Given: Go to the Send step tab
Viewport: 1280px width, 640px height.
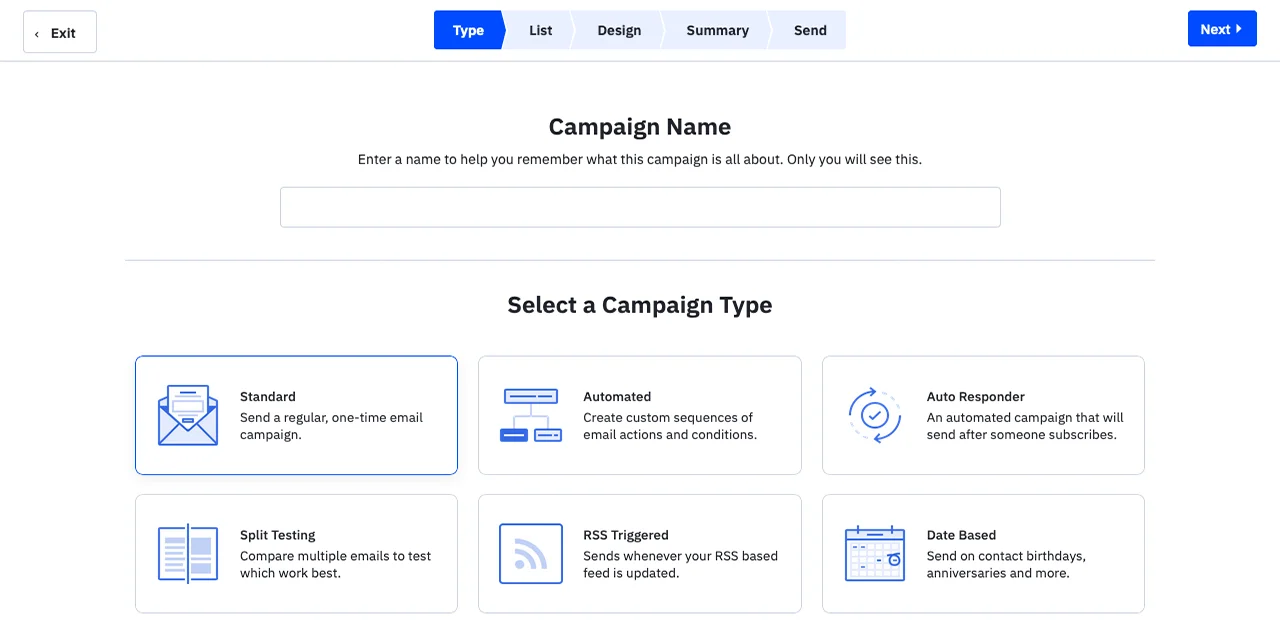Looking at the screenshot, I should tap(810, 30).
